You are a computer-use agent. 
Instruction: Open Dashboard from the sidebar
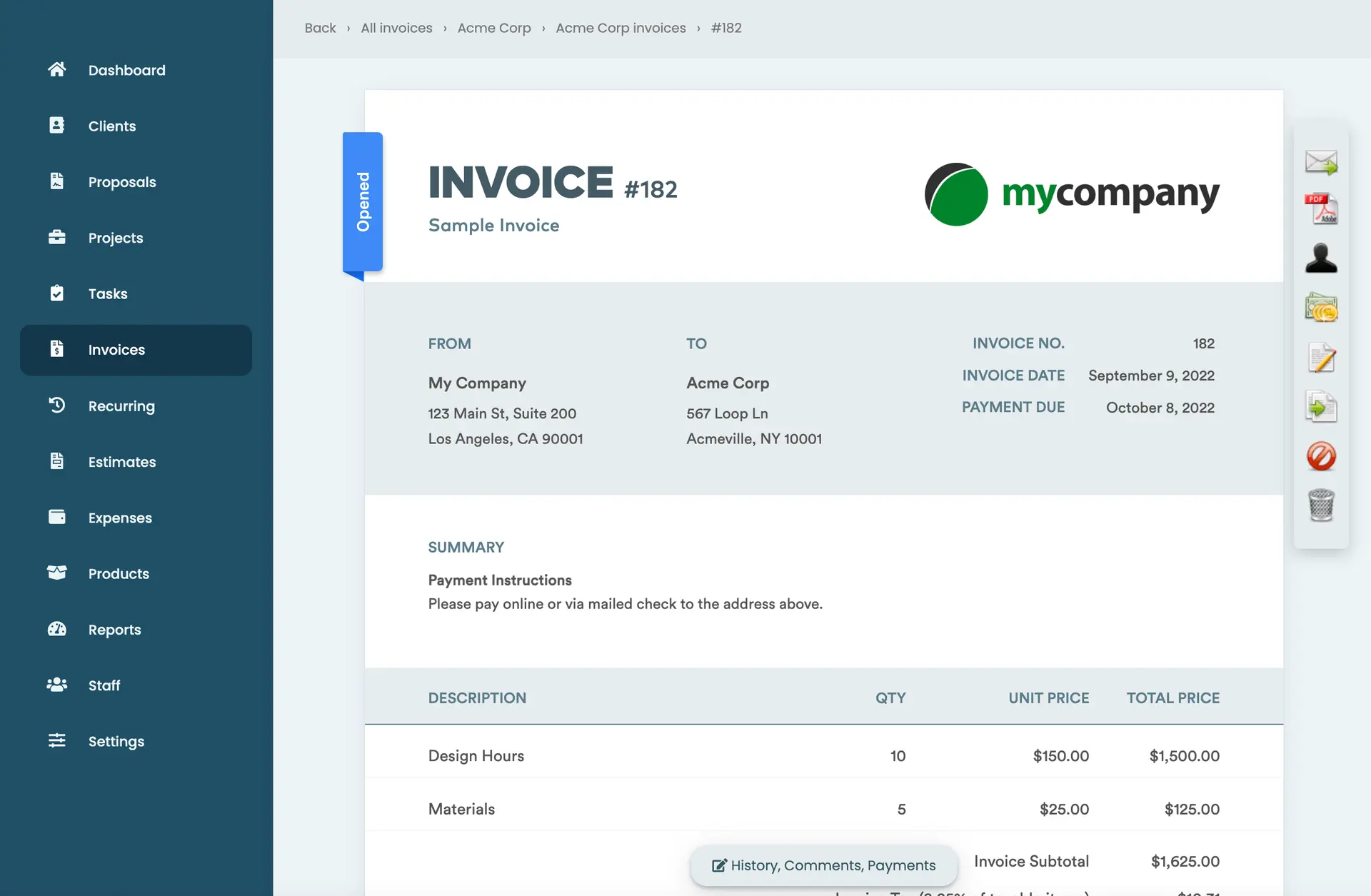click(126, 70)
